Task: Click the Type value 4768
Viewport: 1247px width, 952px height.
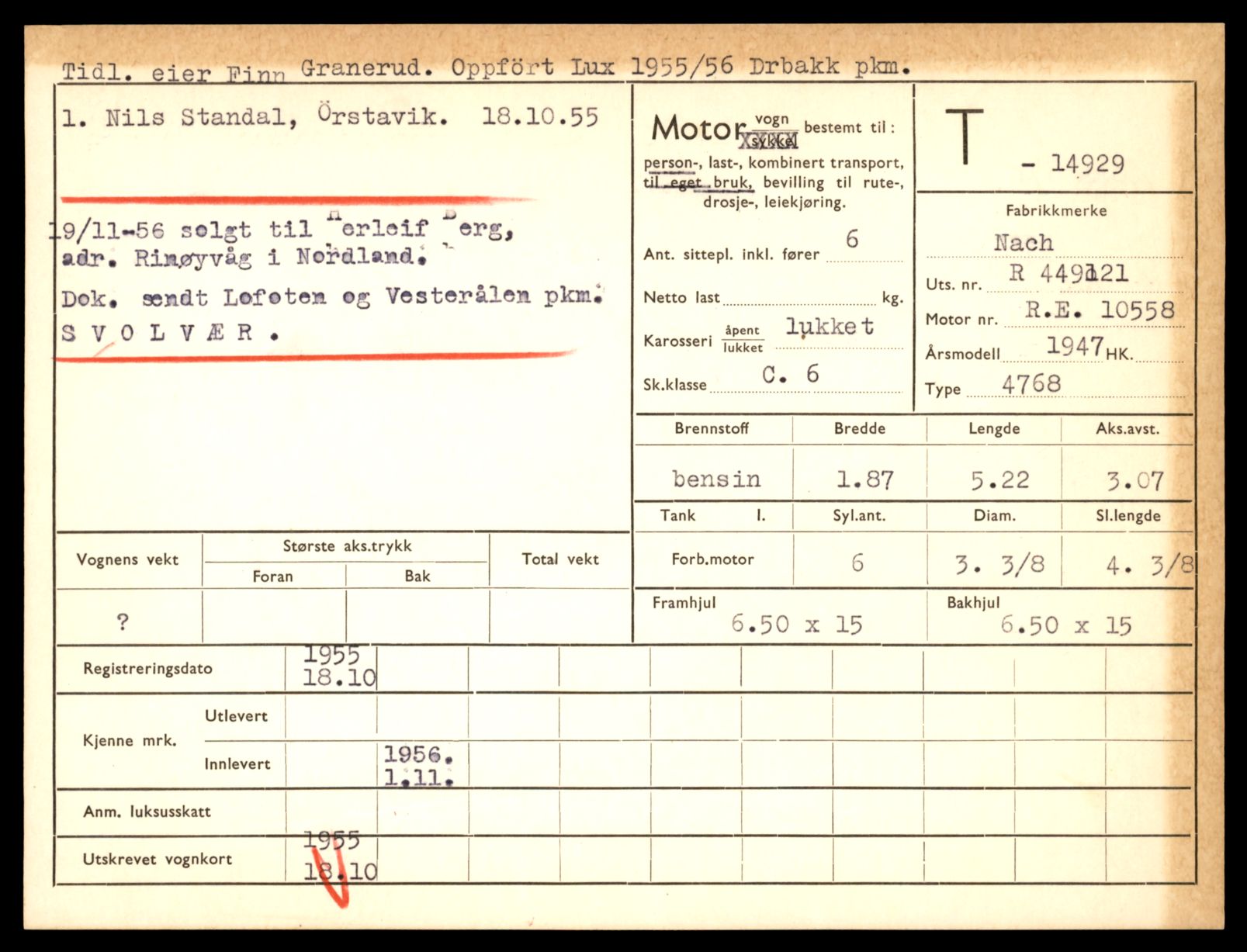Action: (x=1031, y=383)
